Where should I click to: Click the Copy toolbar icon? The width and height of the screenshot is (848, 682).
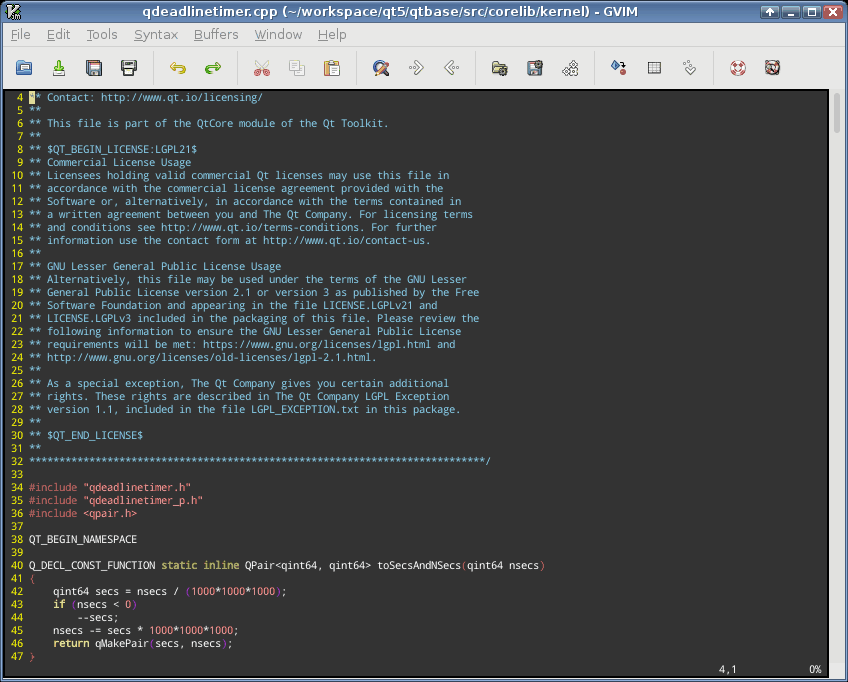(297, 68)
